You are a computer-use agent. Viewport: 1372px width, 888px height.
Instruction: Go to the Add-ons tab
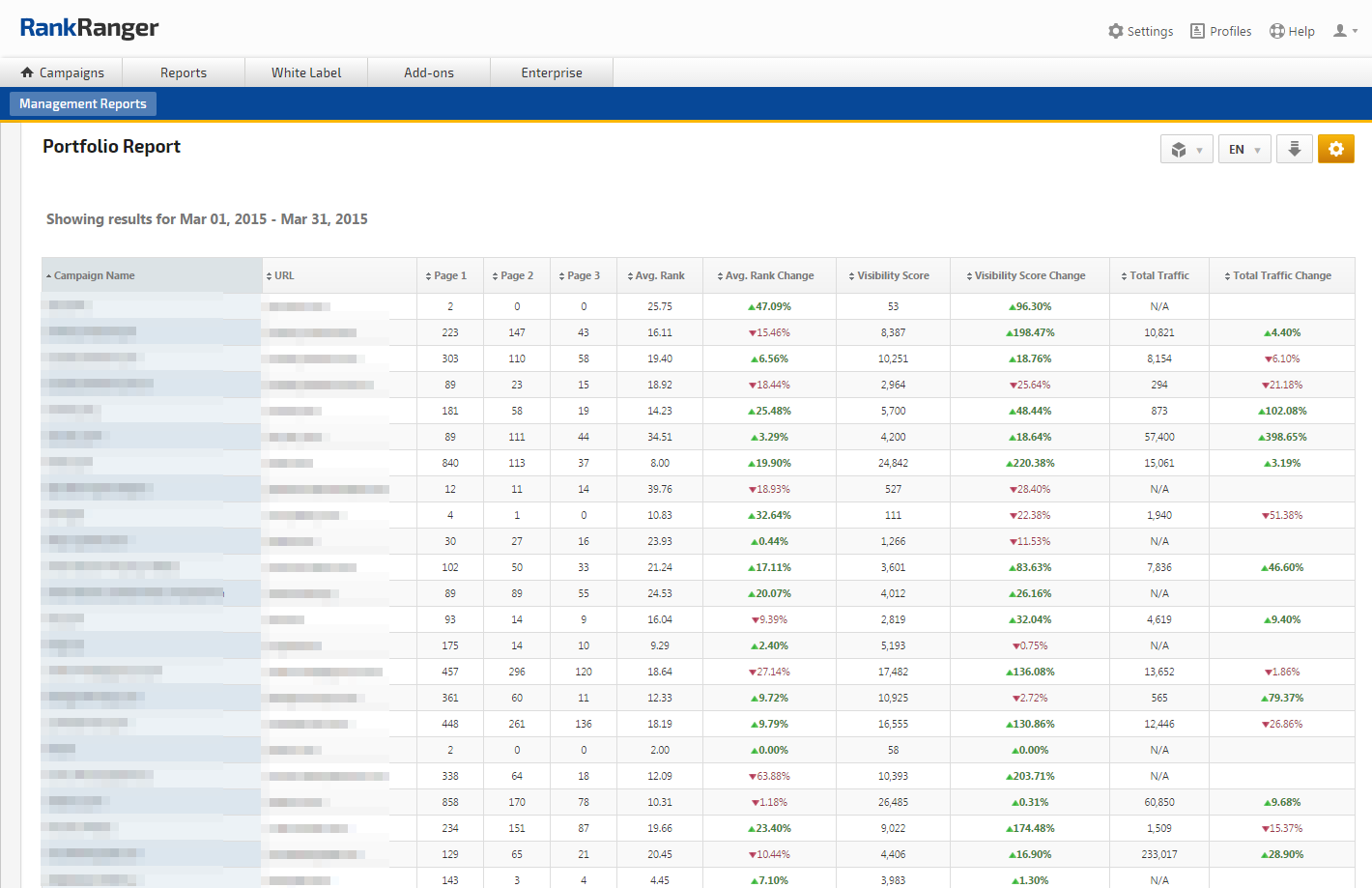tap(429, 72)
